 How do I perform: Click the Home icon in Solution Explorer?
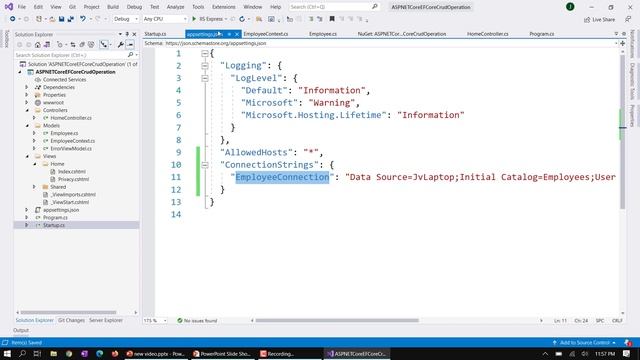pos(38,44)
